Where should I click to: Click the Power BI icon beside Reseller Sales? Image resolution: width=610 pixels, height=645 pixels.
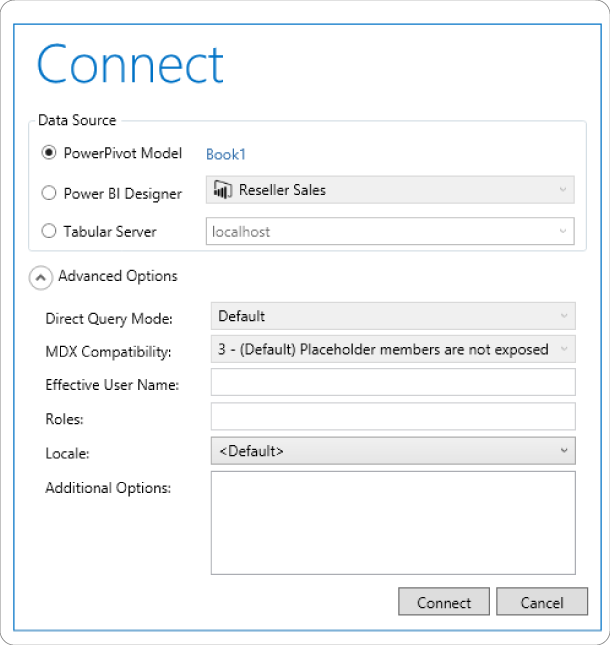coord(223,190)
